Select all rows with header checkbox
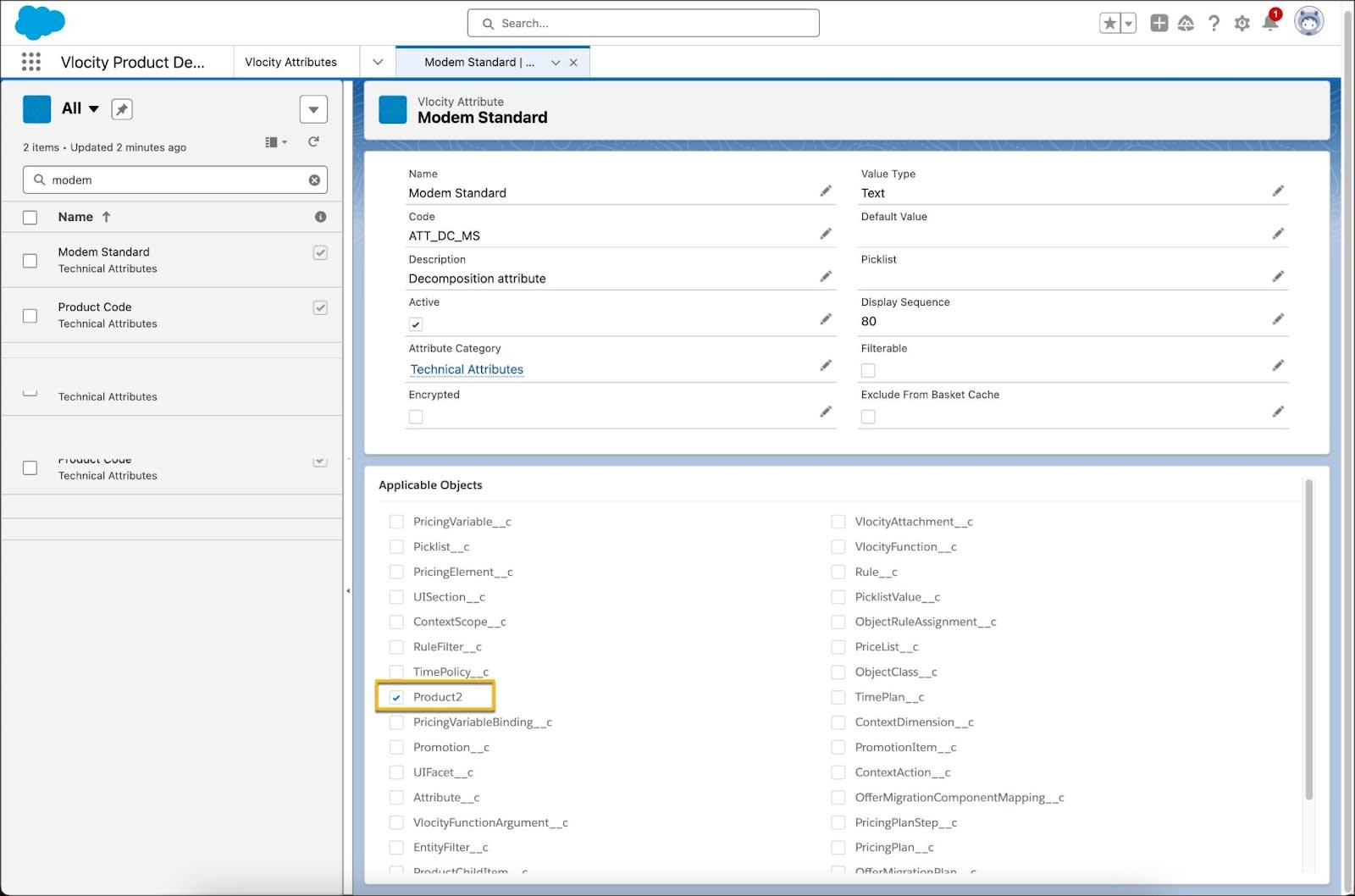Viewport: 1355px width, 896px height. coord(30,218)
